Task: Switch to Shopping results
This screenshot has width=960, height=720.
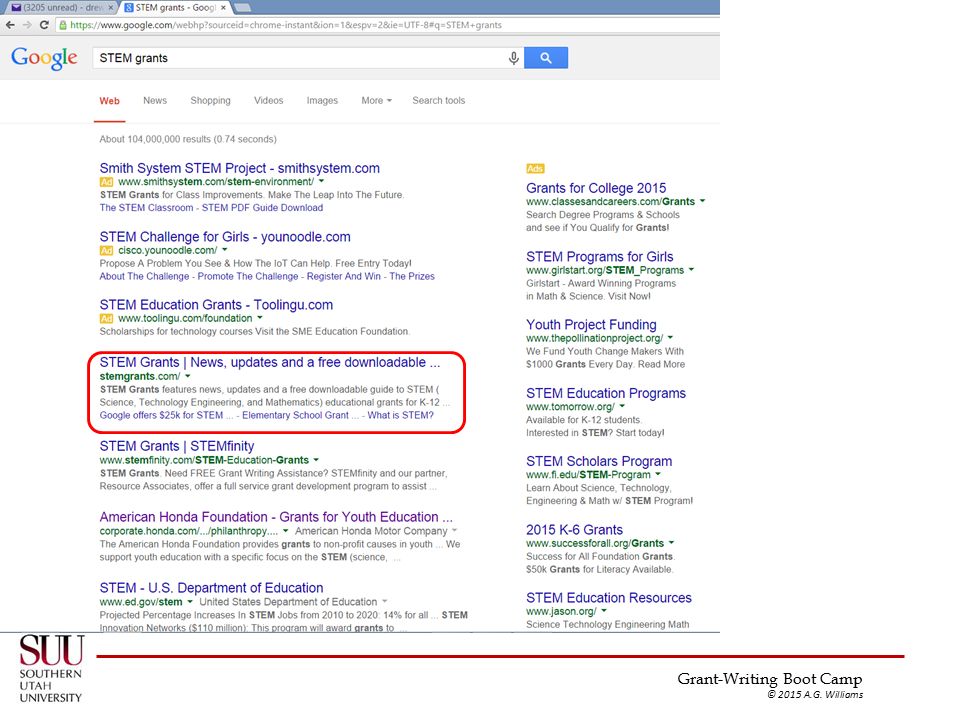Action: pos(210,100)
